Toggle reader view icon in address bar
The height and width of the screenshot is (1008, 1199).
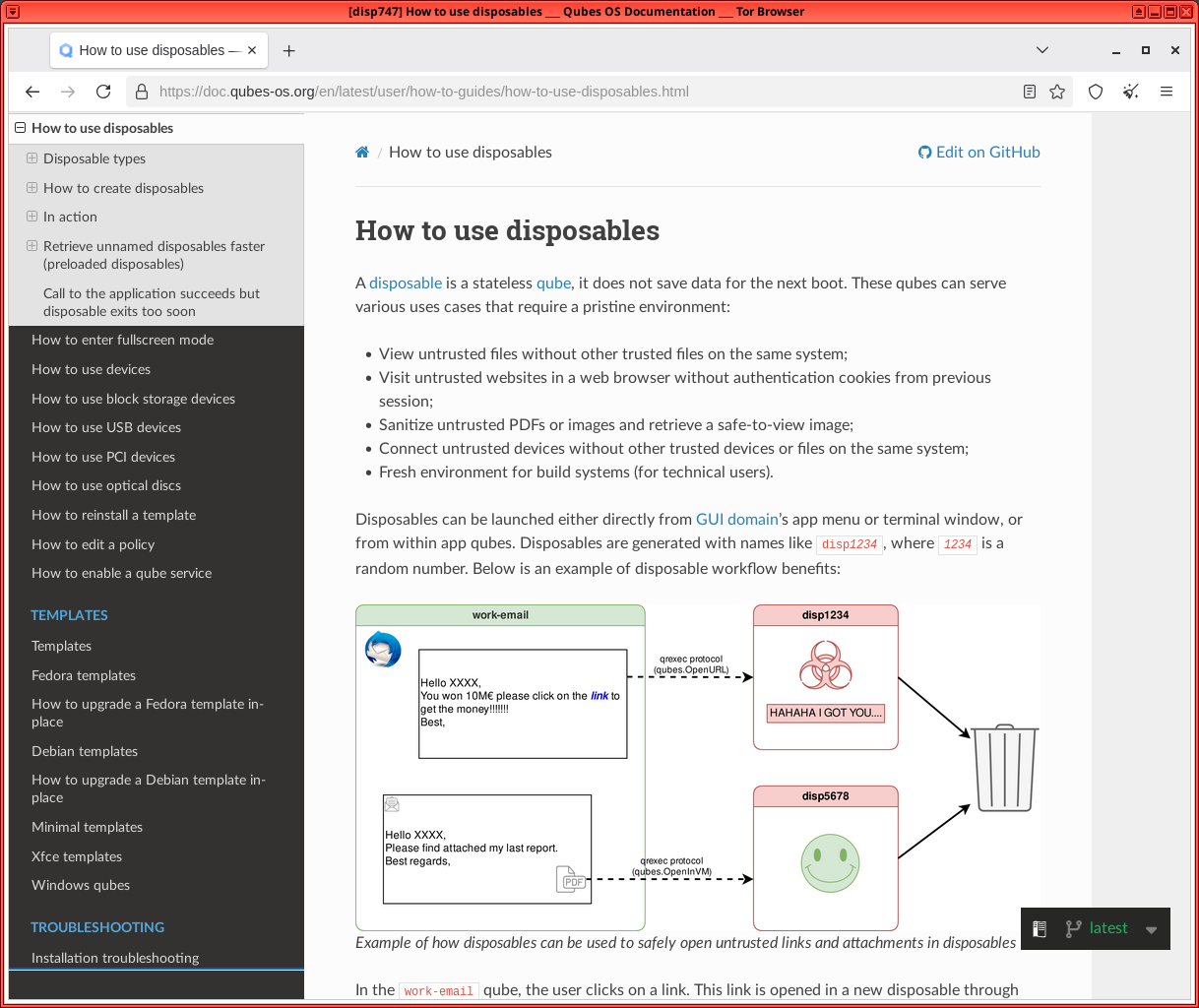coord(1030,92)
